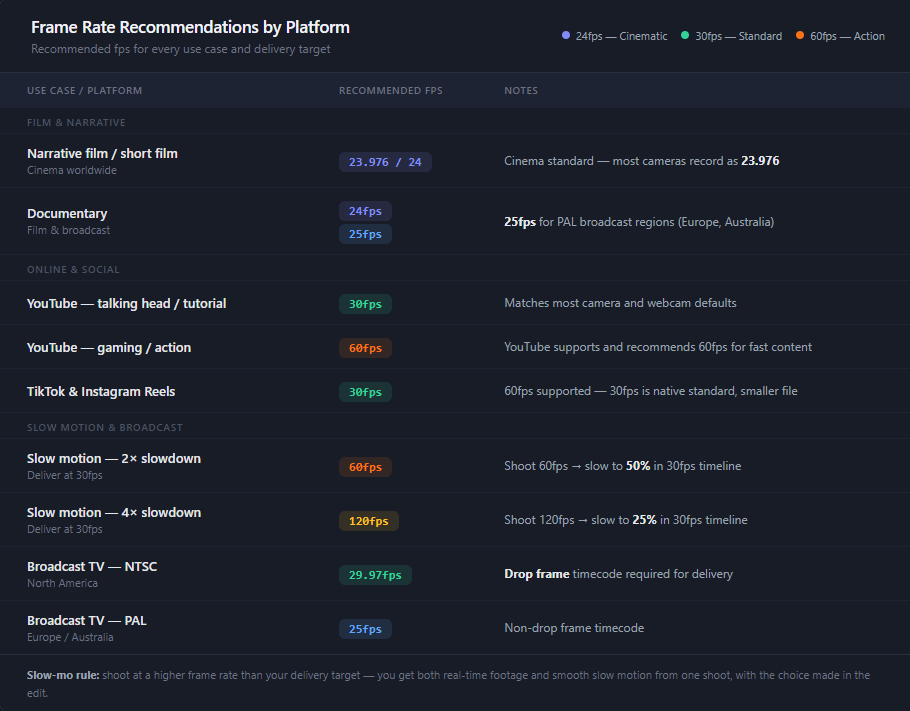Image resolution: width=910 pixels, height=711 pixels.
Task: Select 'TikTok & Instagram Reels' row title
Action: pyautogui.click(x=101, y=392)
